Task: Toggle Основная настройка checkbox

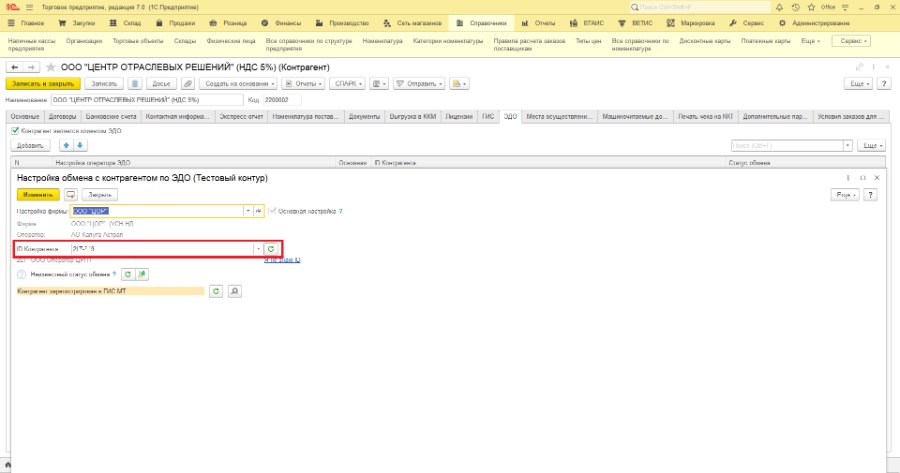Action: (273, 211)
